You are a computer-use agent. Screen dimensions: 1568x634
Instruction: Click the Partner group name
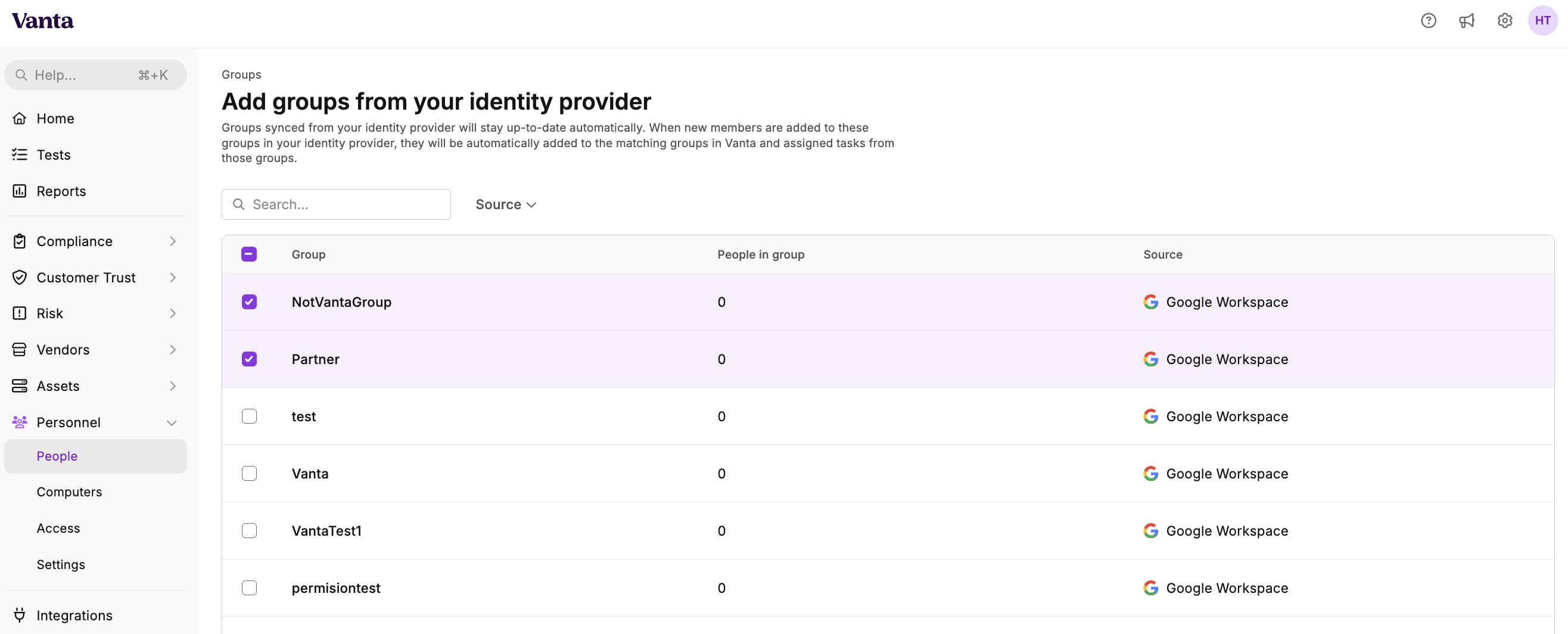315,359
